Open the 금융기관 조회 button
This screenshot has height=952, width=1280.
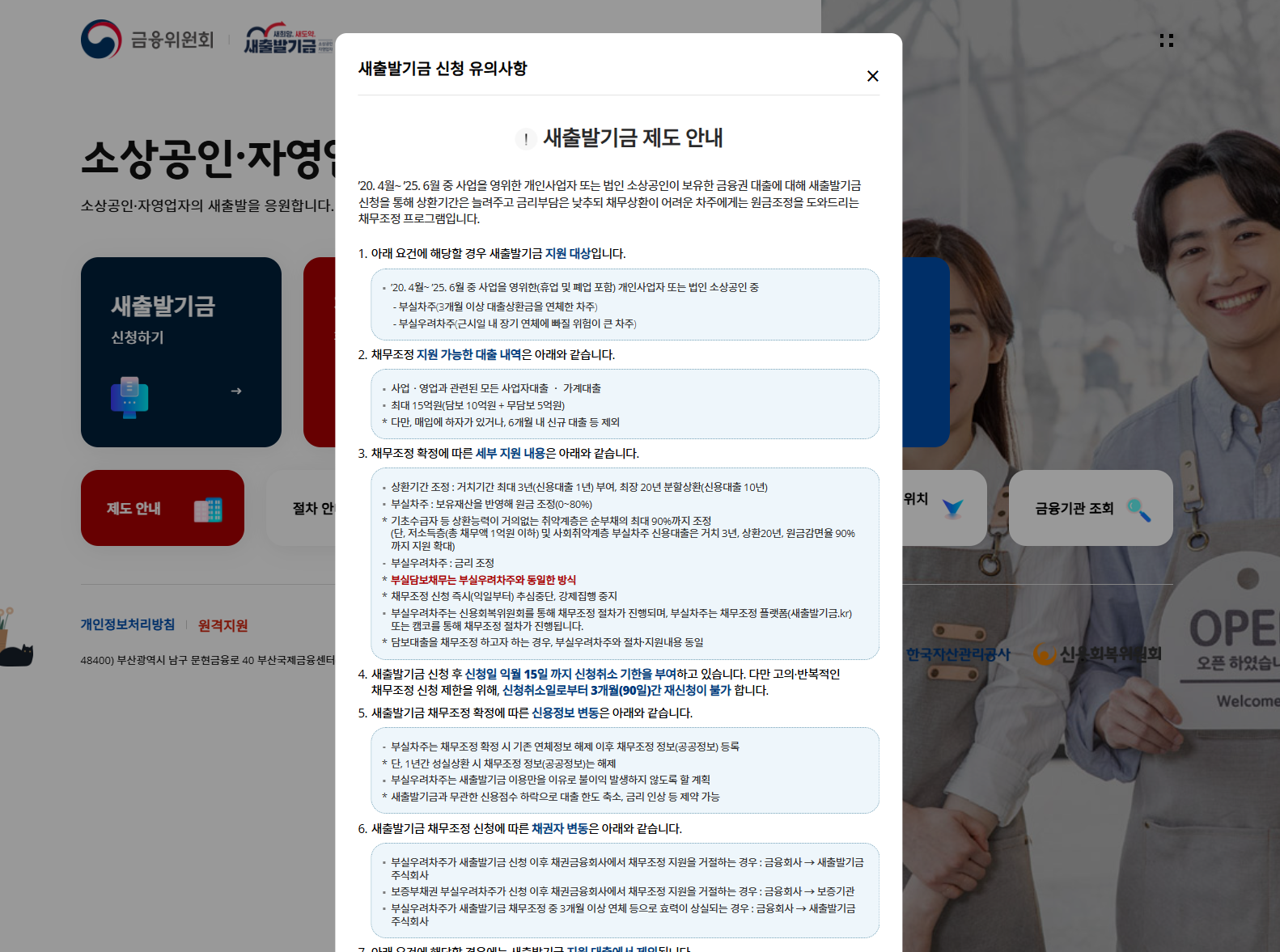tap(1091, 508)
